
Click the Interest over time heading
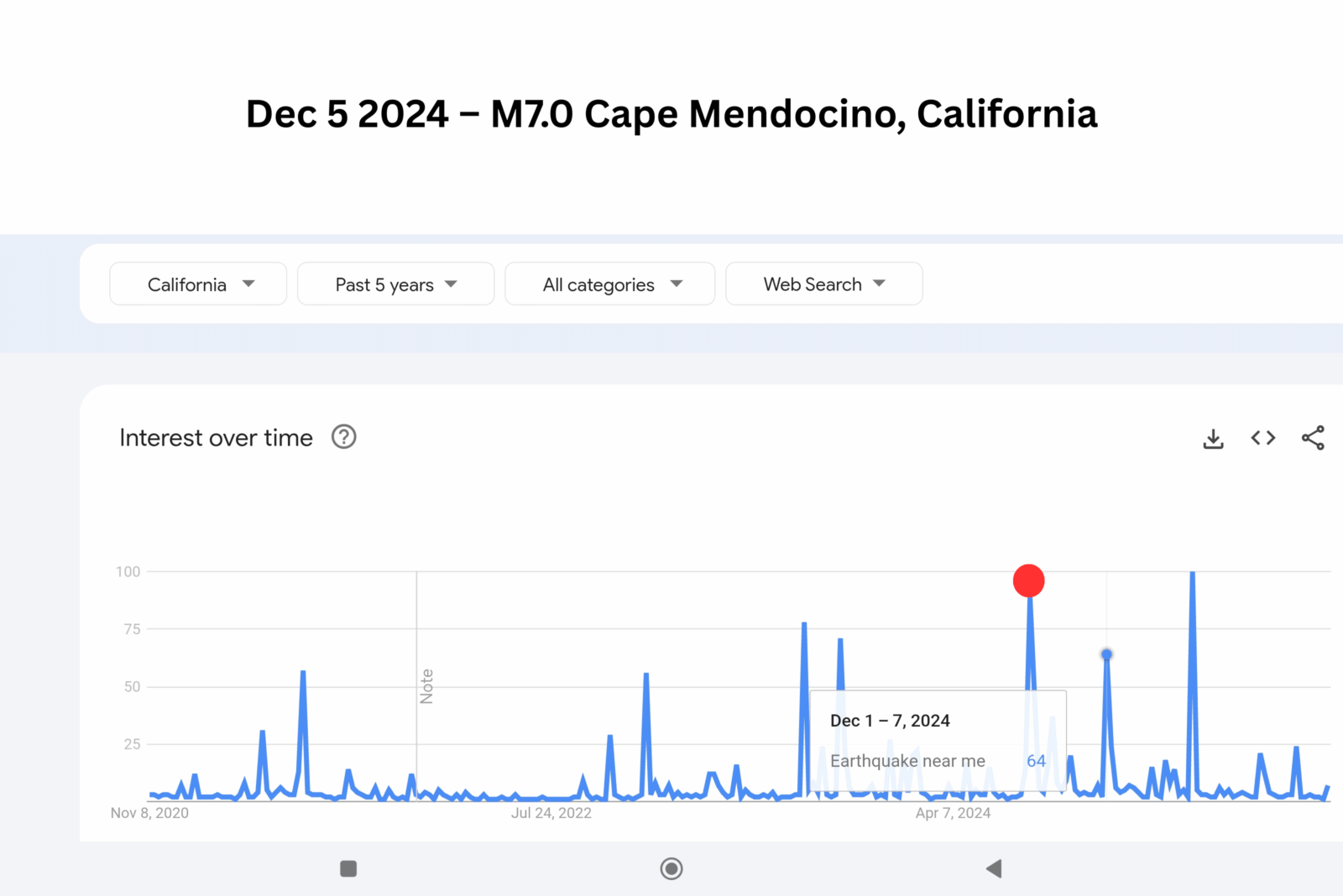click(x=216, y=438)
